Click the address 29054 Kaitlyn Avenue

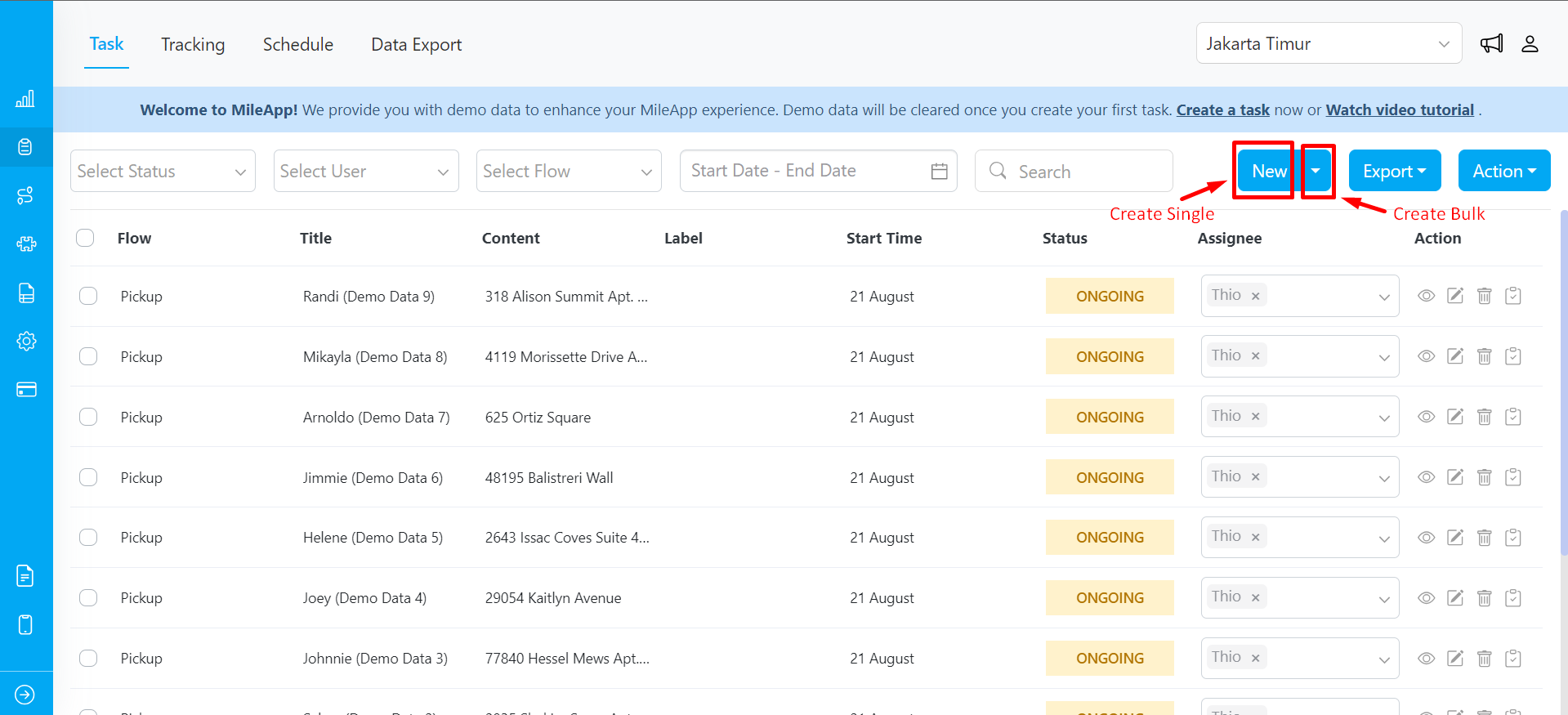pyautogui.click(x=553, y=597)
